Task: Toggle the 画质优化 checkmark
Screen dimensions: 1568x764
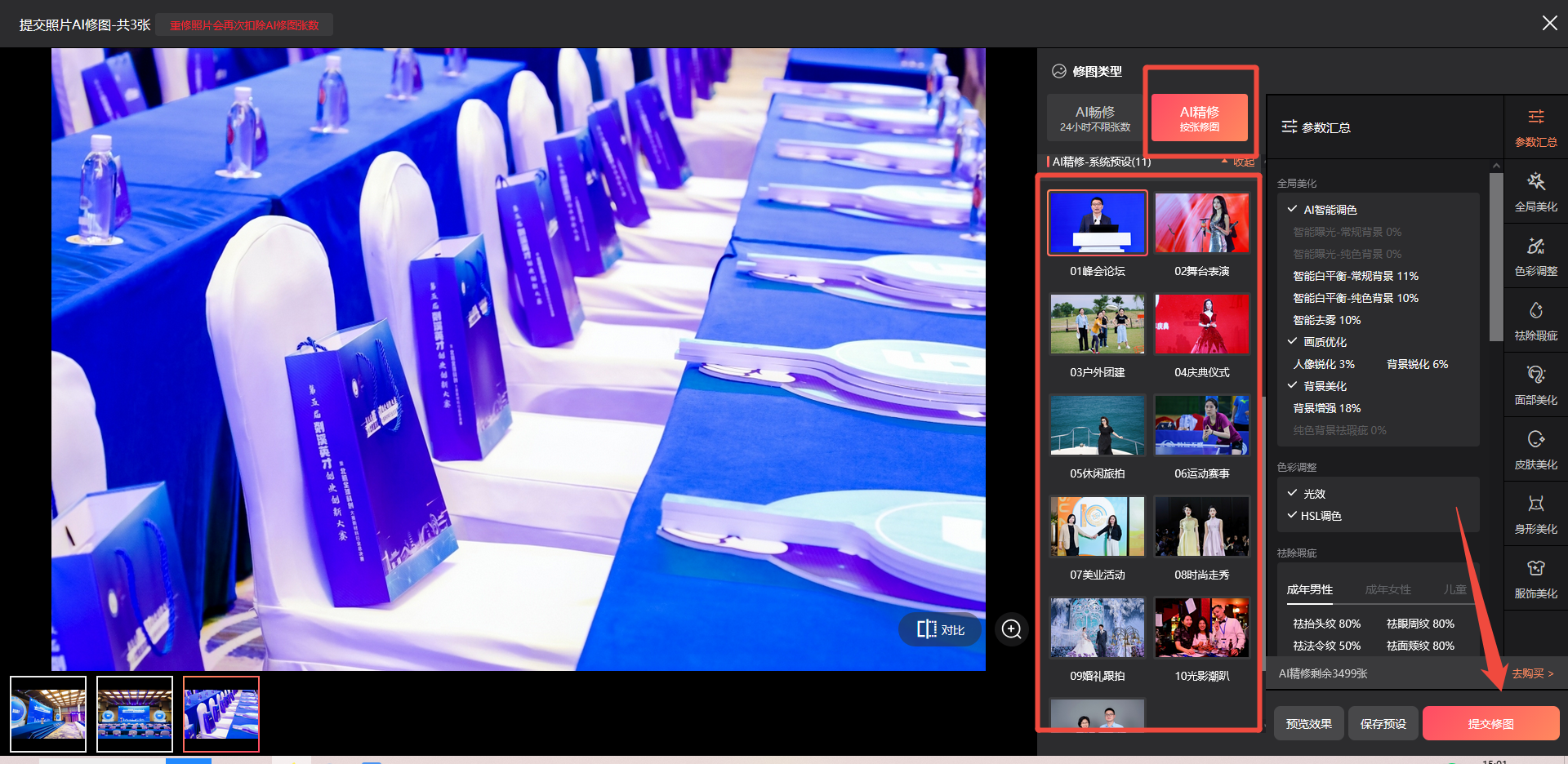Action: click(x=1293, y=342)
